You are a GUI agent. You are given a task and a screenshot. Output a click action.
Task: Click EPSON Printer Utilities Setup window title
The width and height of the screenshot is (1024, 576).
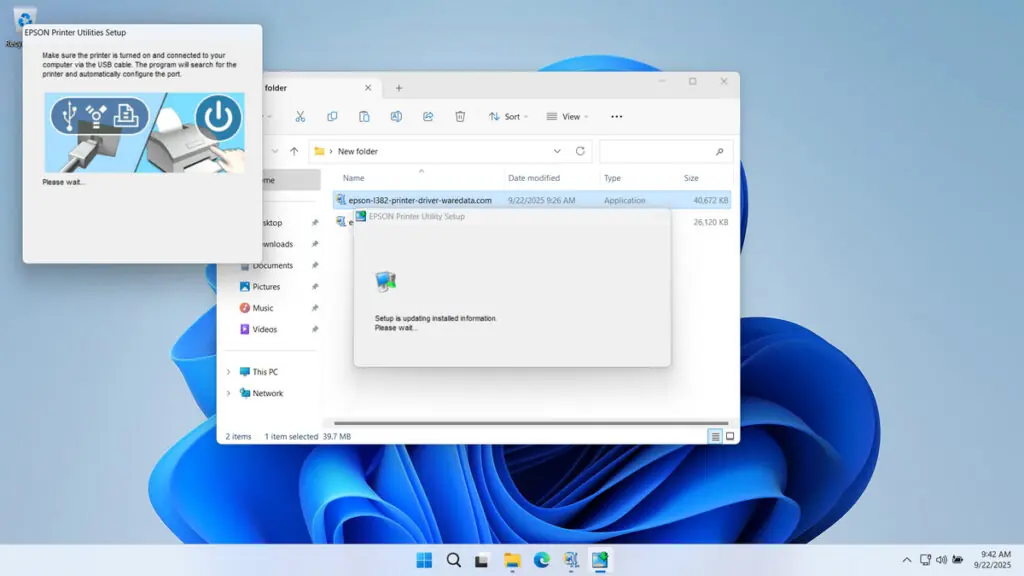tap(75, 32)
